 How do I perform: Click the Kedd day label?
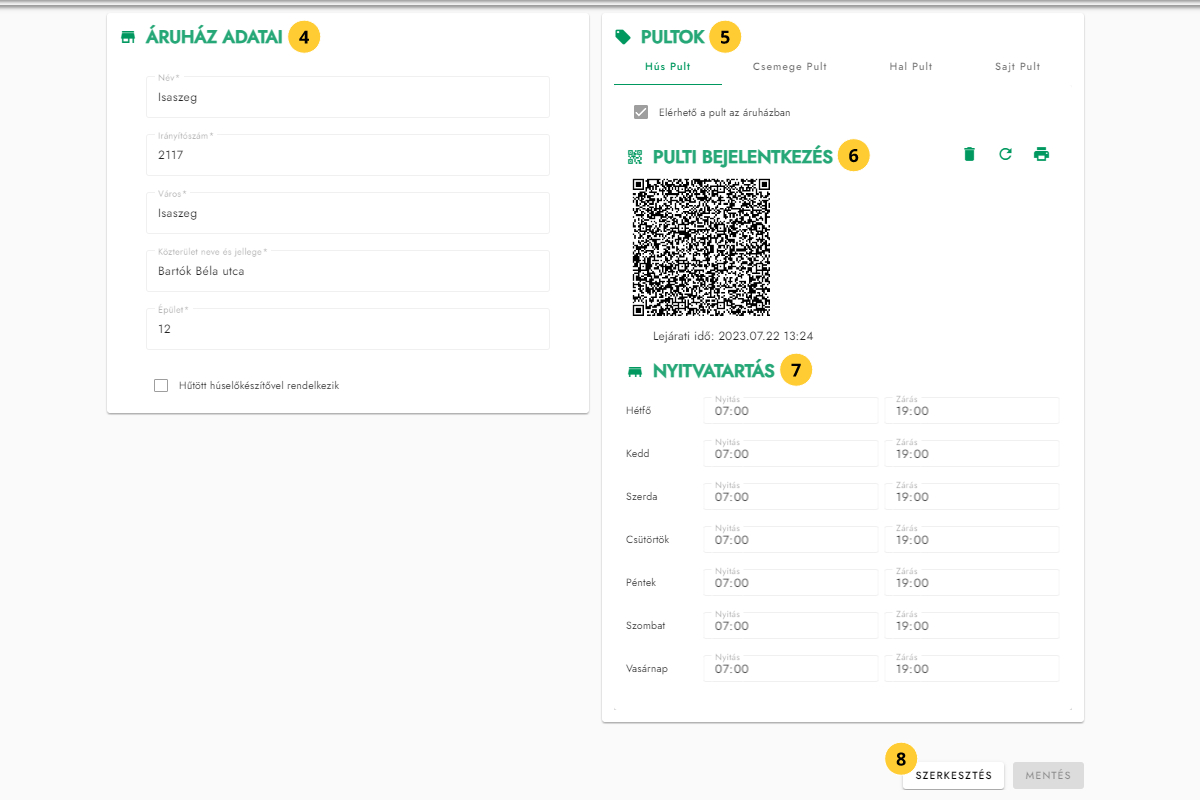pyautogui.click(x=637, y=454)
